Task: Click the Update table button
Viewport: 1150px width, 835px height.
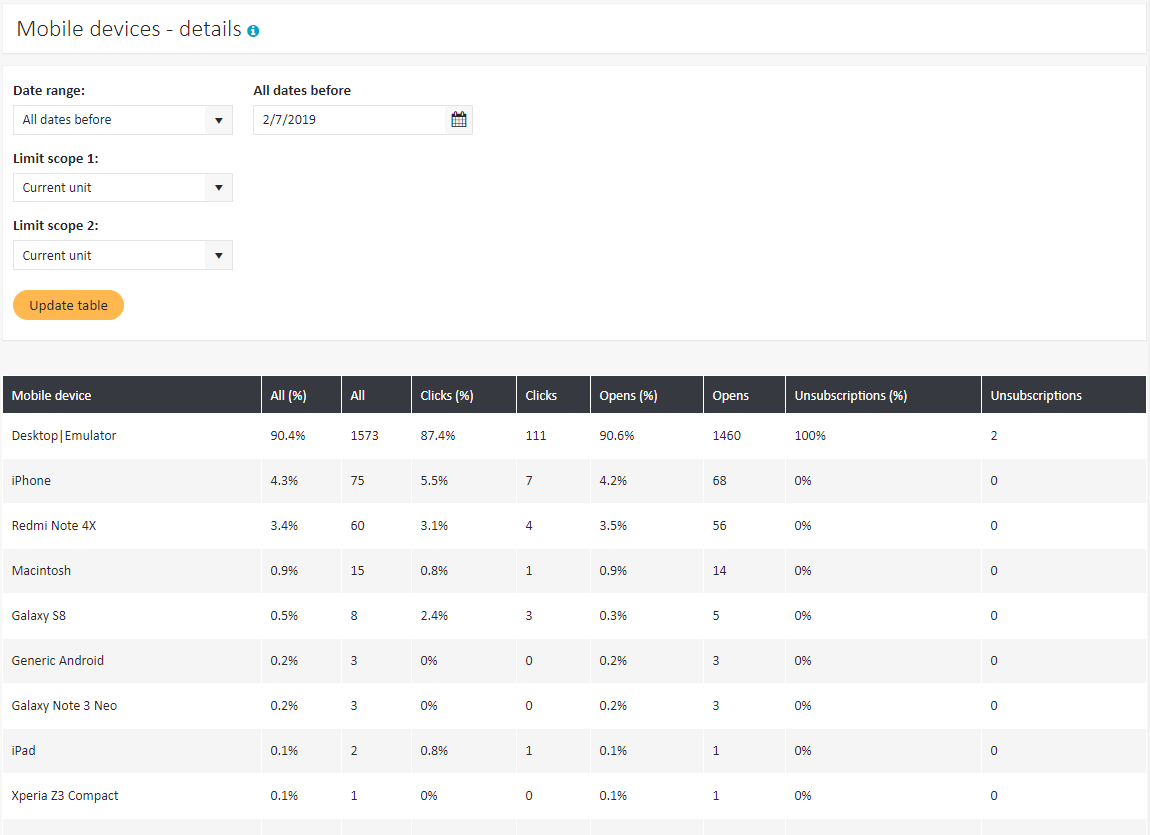Action: (x=68, y=306)
